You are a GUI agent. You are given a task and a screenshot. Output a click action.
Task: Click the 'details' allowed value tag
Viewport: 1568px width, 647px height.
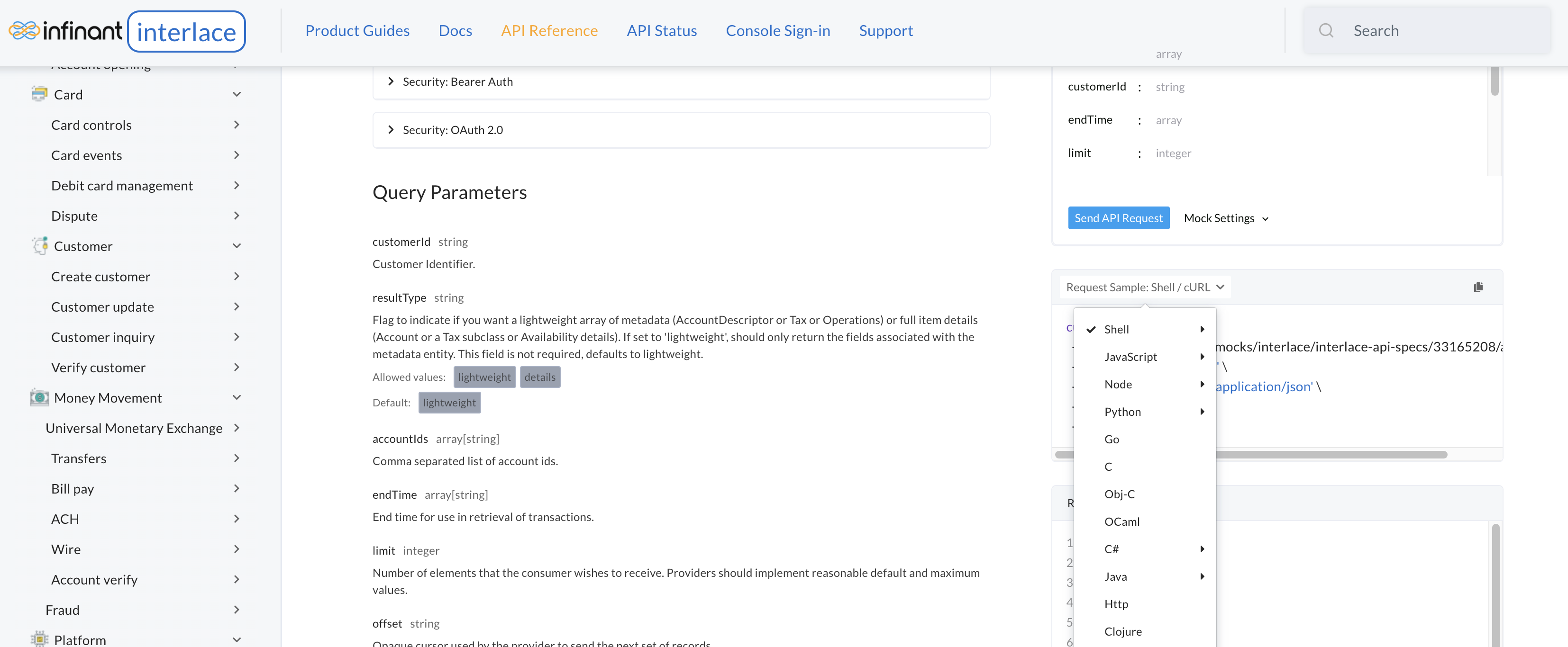pyautogui.click(x=540, y=377)
